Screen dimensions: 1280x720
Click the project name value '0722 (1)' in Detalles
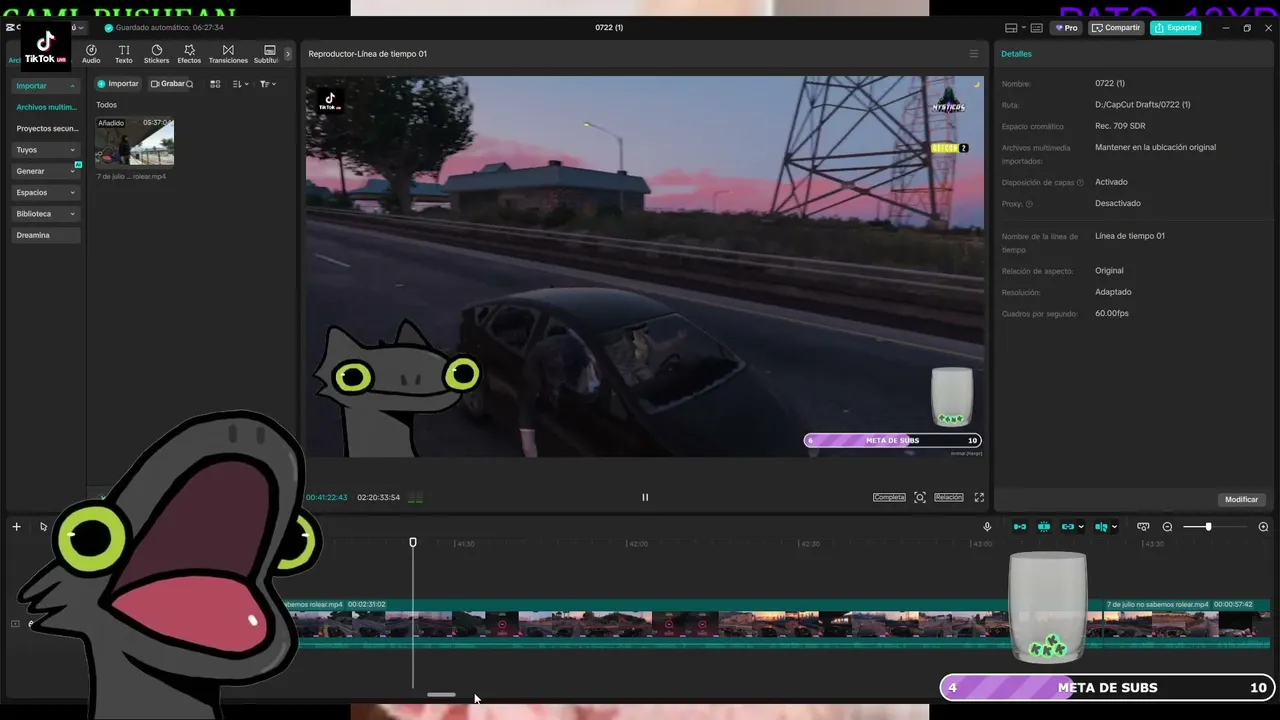coord(1110,84)
